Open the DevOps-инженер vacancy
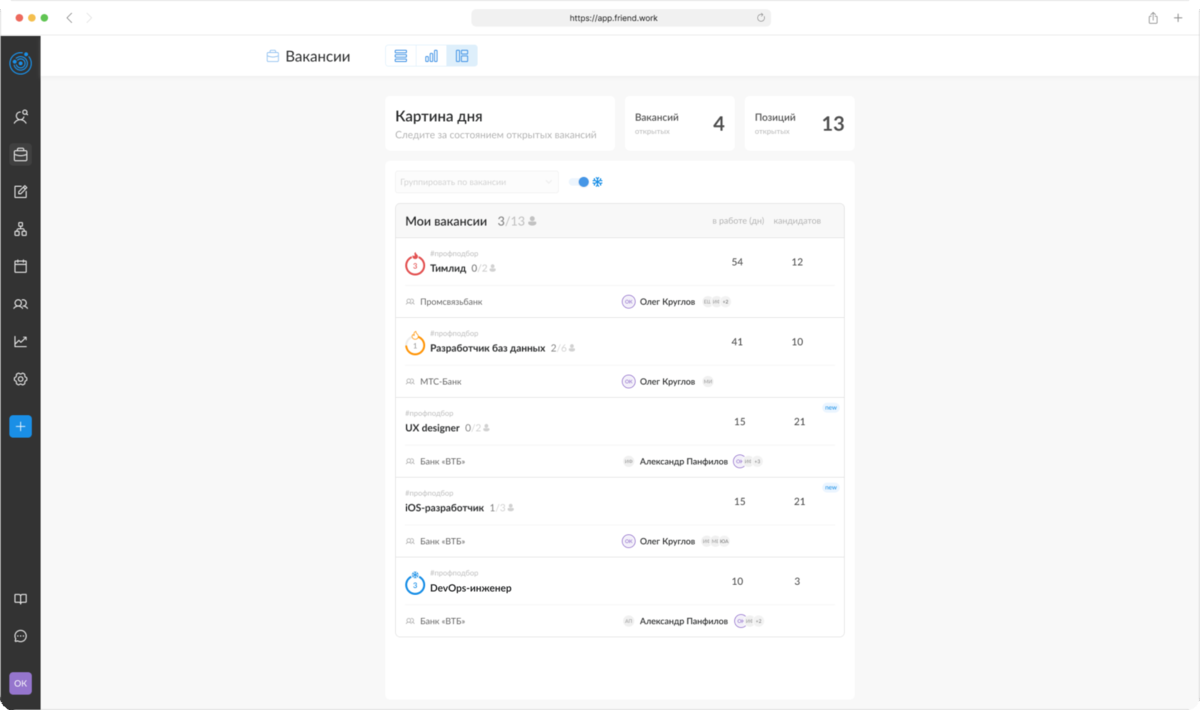 click(x=470, y=588)
